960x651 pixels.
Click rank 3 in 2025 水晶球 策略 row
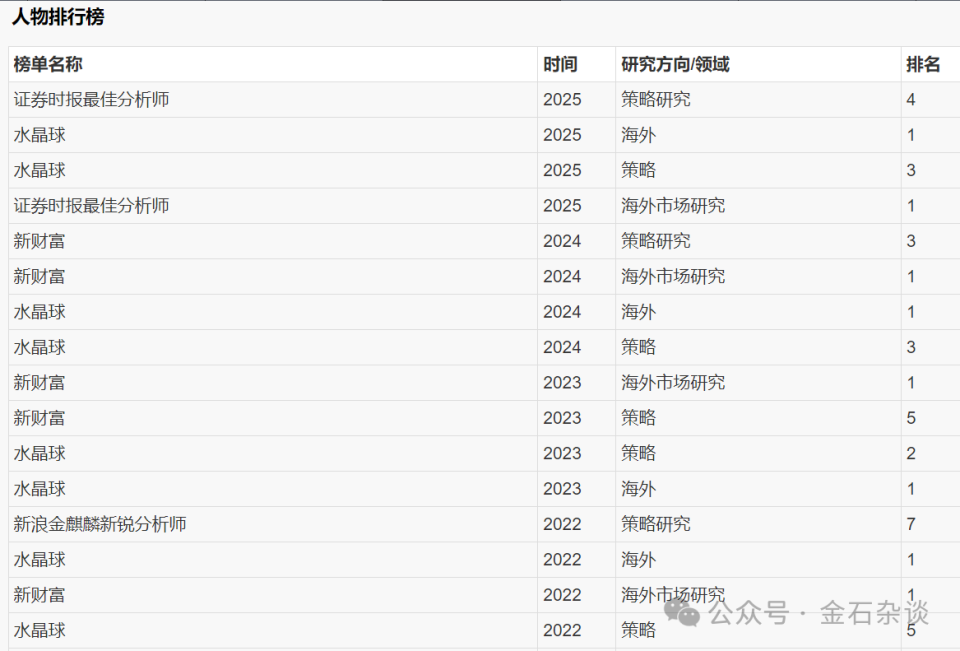coord(911,170)
